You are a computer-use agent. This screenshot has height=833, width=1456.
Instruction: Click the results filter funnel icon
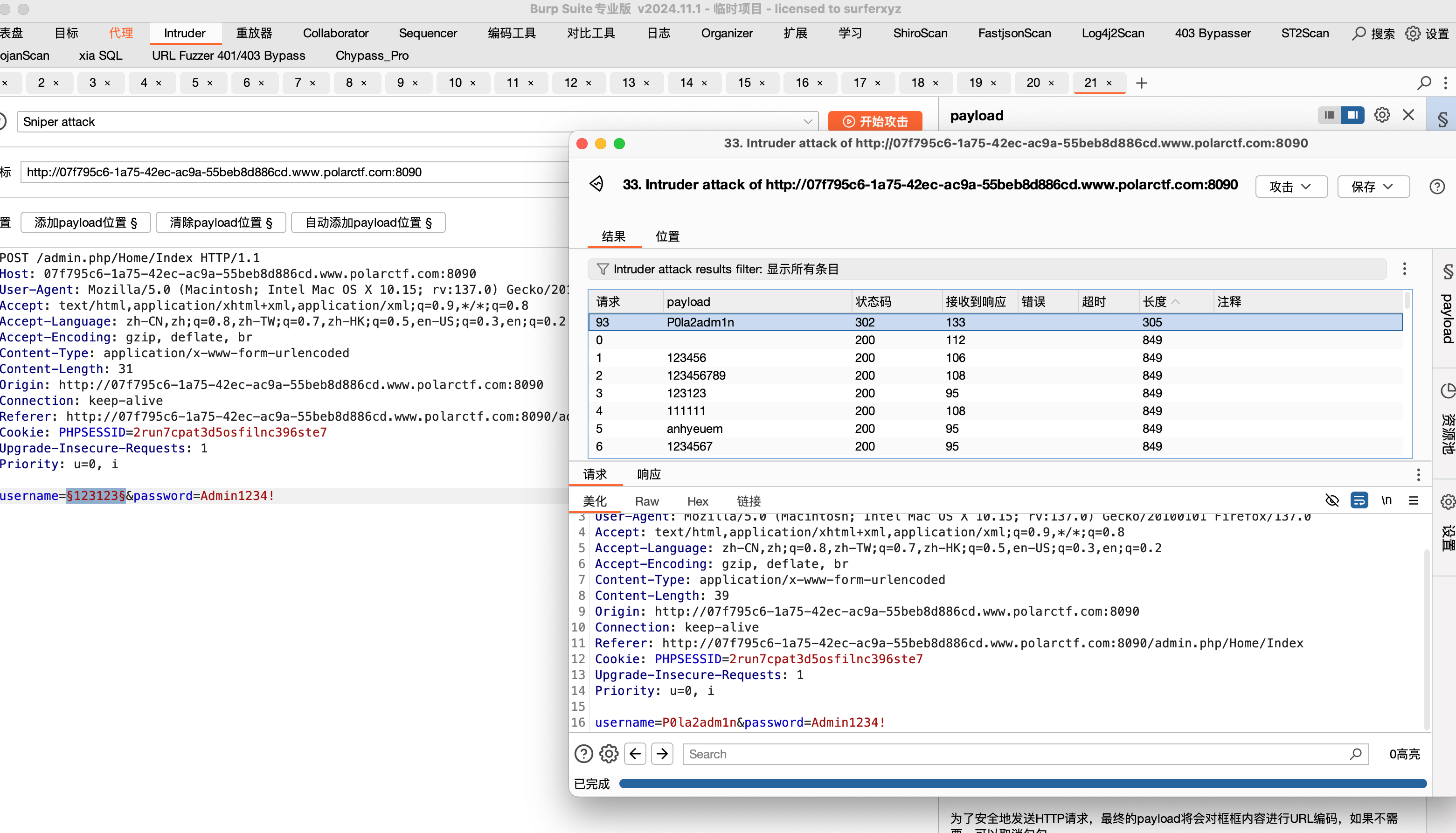(x=602, y=269)
